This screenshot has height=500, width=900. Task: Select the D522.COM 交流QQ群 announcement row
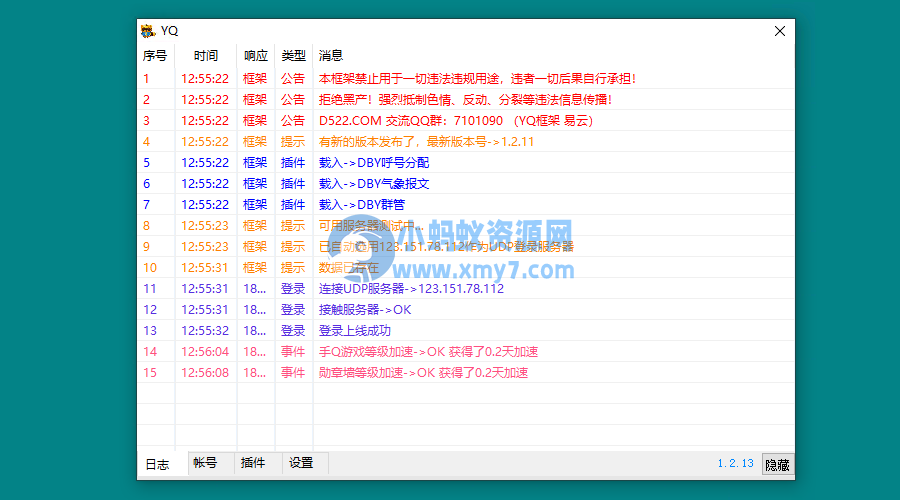(455, 120)
